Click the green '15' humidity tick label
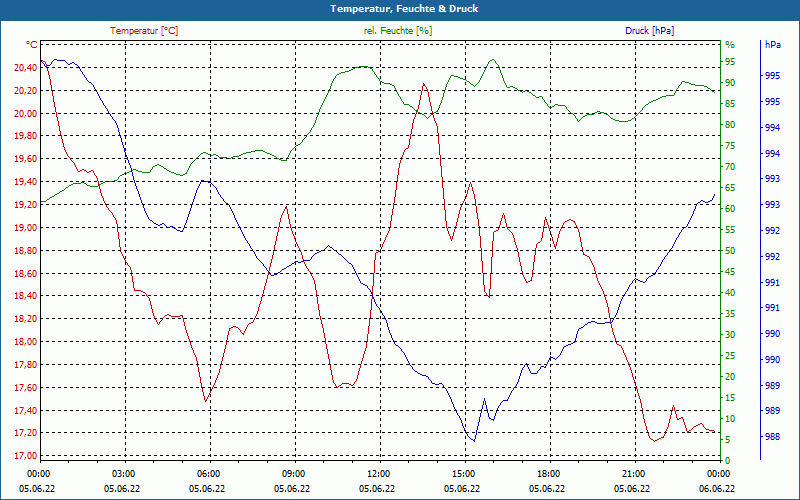 click(x=730, y=398)
